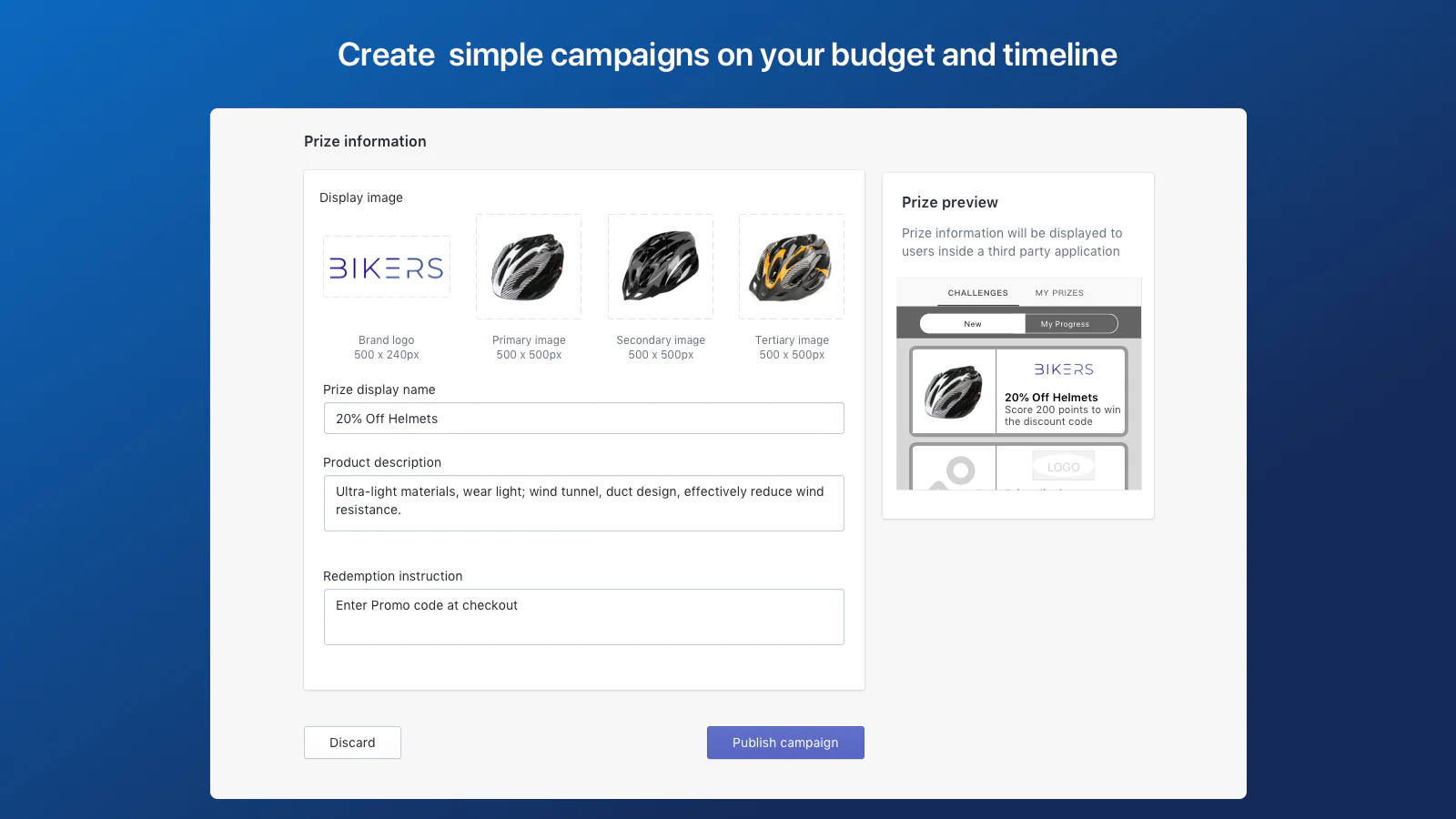Click the placeholder LOGO in second preview card
1456x819 pixels.
pyautogui.click(x=1063, y=467)
